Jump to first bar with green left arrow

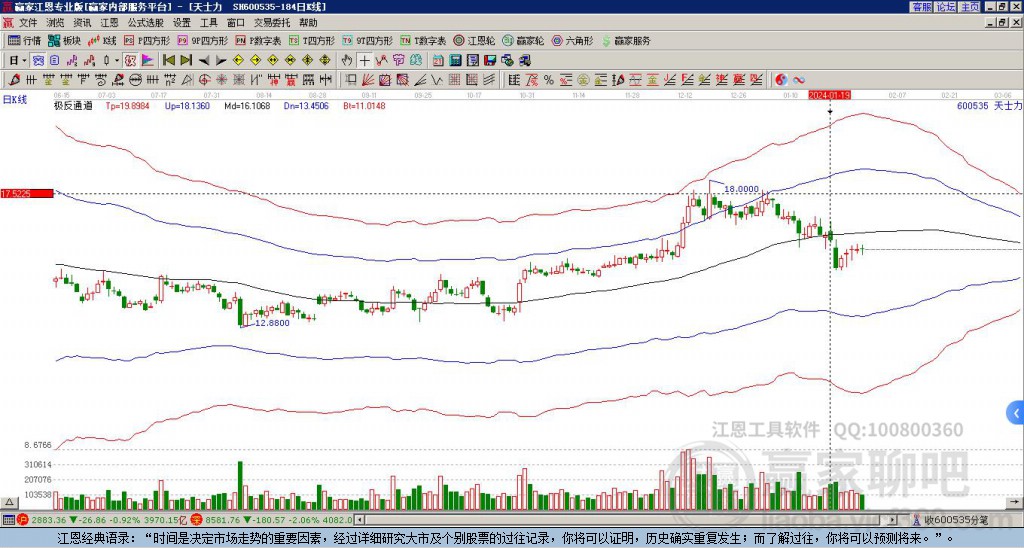pyautogui.click(x=168, y=60)
